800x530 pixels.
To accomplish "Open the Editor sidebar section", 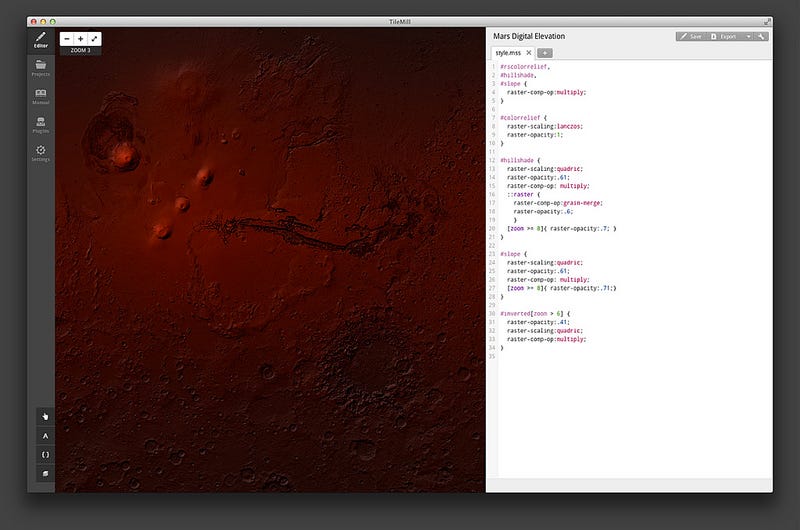I will (x=41, y=40).
